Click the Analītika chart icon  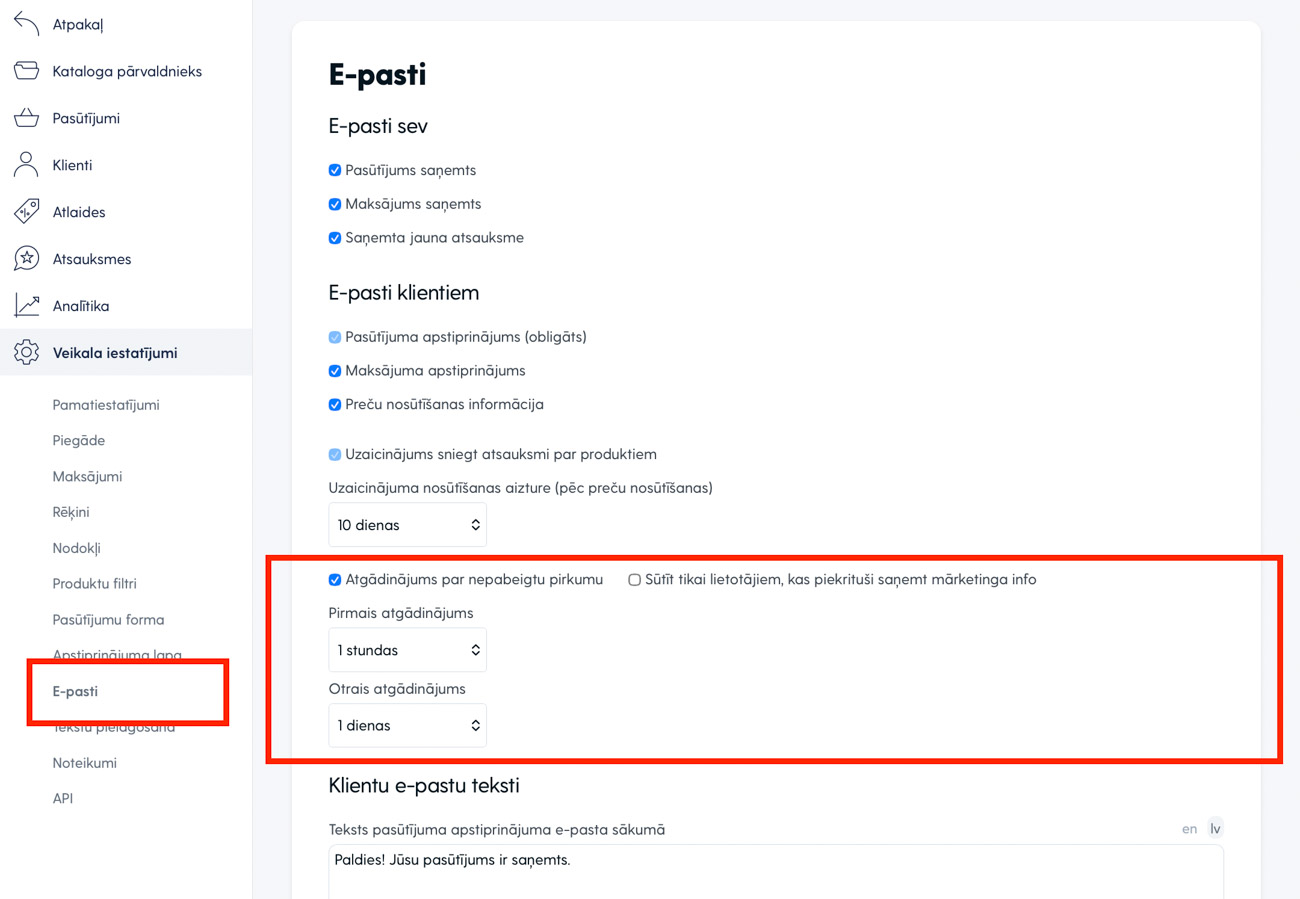click(x=27, y=306)
